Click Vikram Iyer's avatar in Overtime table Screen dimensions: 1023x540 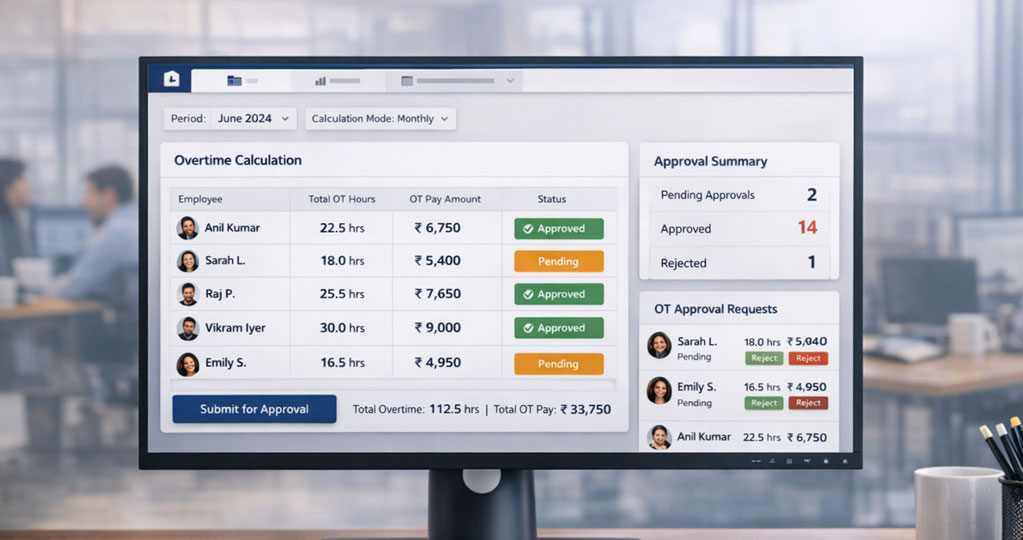[188, 328]
